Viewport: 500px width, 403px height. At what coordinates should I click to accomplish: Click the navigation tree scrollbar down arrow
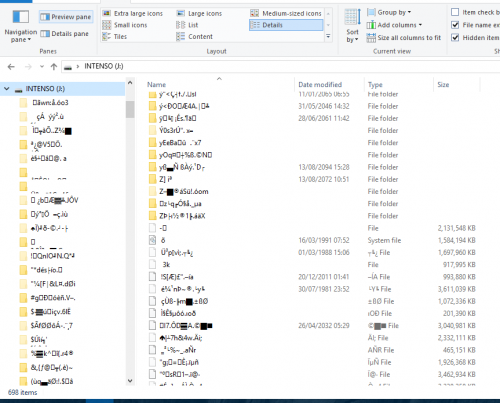[130, 380]
